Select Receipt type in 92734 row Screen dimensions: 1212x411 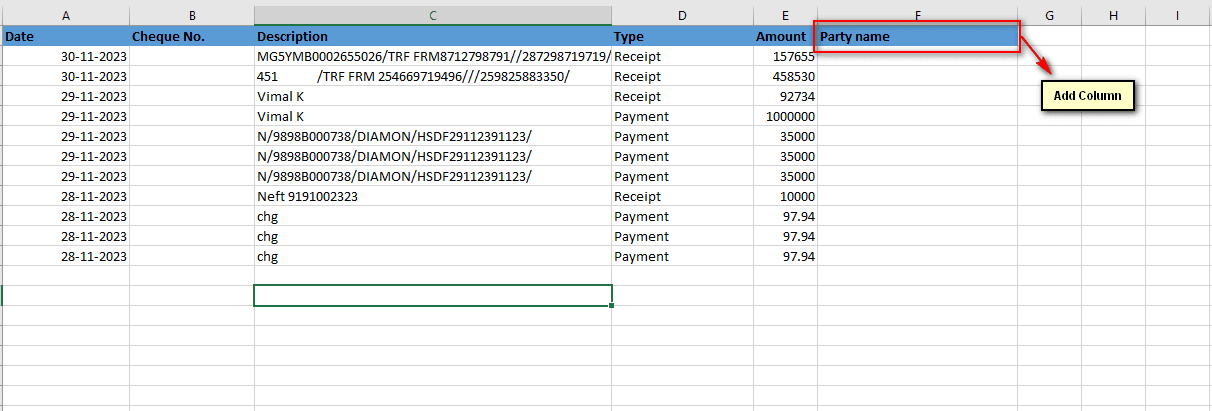[x=681, y=96]
